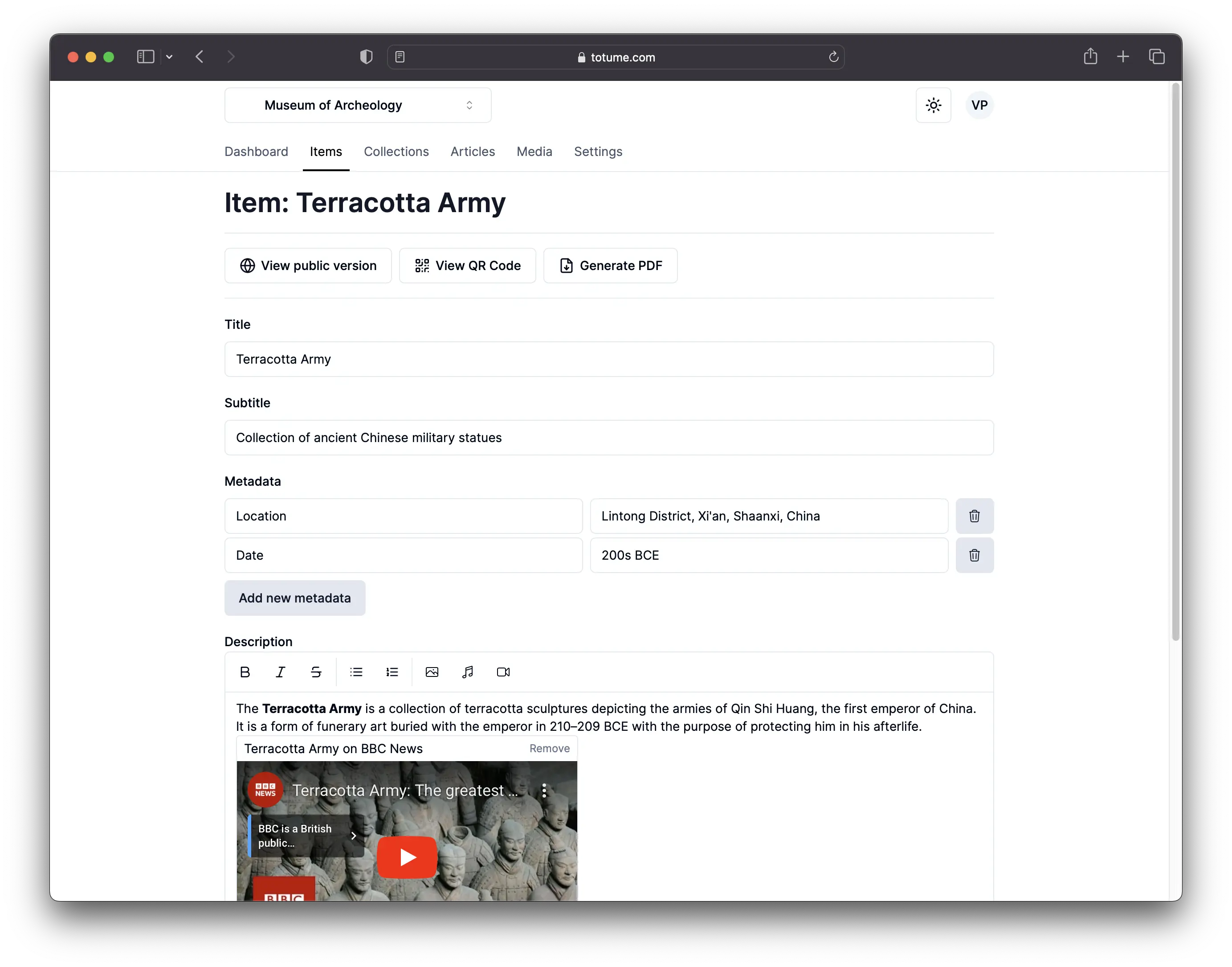Image resolution: width=1232 pixels, height=967 pixels.
Task: Select the Items tab
Action: (x=326, y=151)
